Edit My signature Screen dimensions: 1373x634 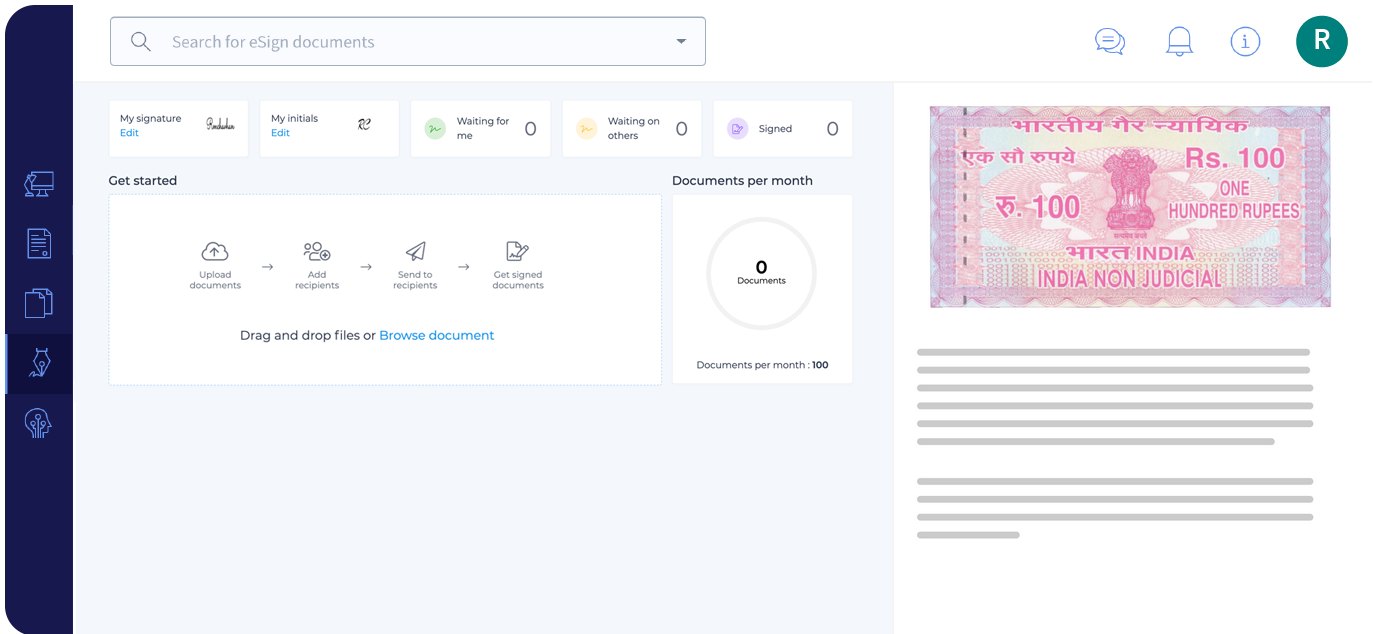coord(129,133)
